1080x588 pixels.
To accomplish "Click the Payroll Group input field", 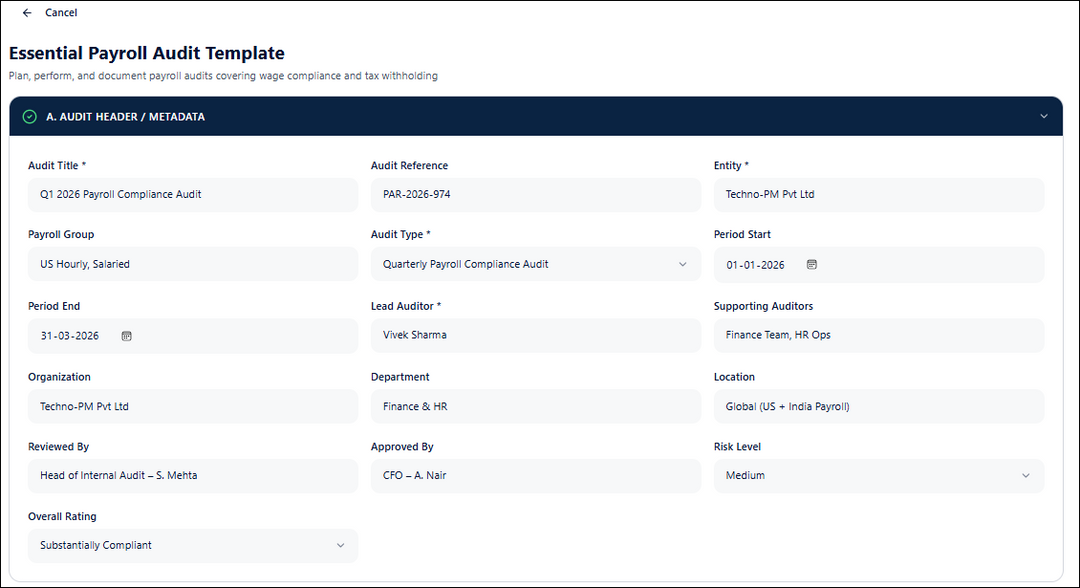I will 193,264.
